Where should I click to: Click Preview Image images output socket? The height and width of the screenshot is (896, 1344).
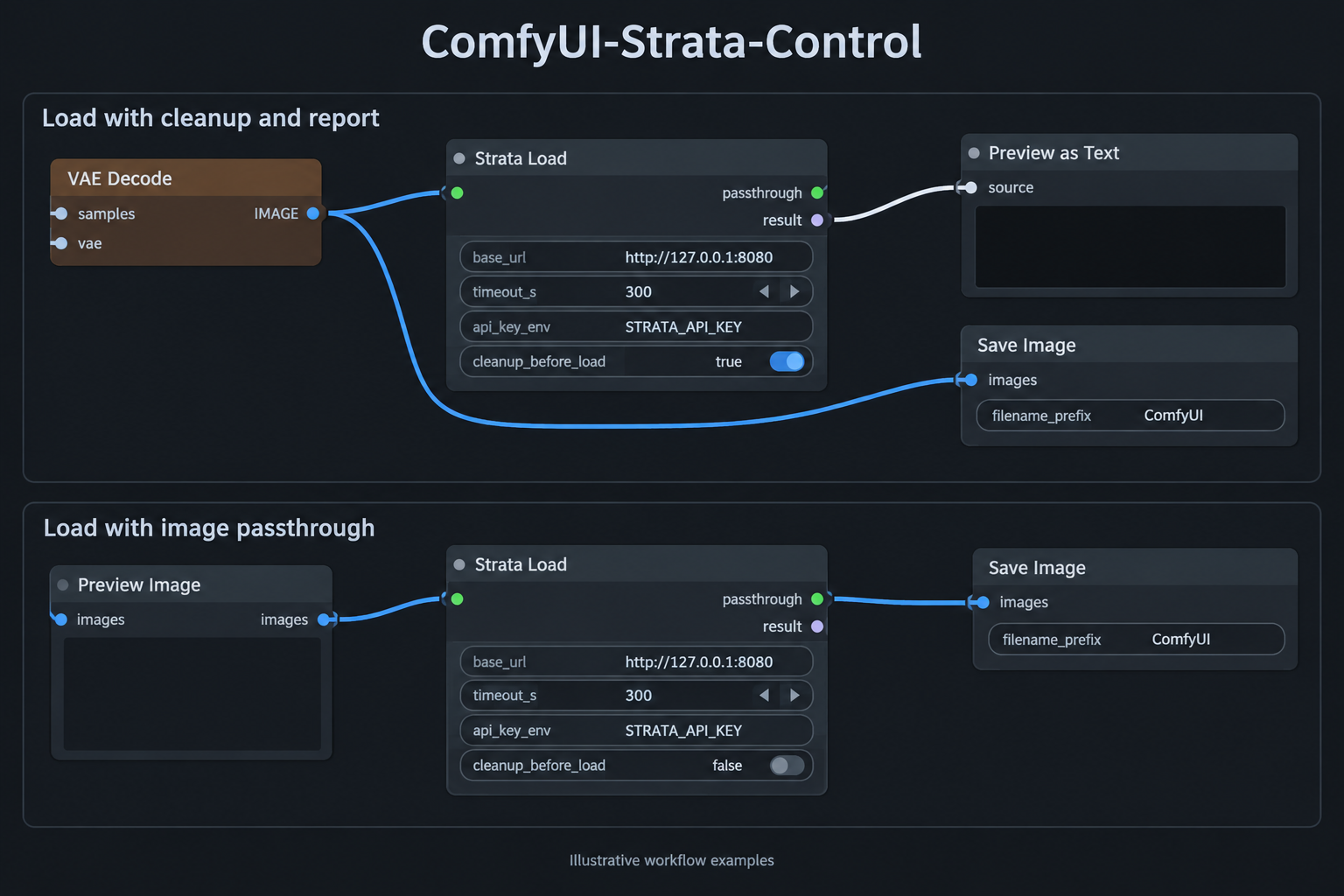pyautogui.click(x=324, y=619)
